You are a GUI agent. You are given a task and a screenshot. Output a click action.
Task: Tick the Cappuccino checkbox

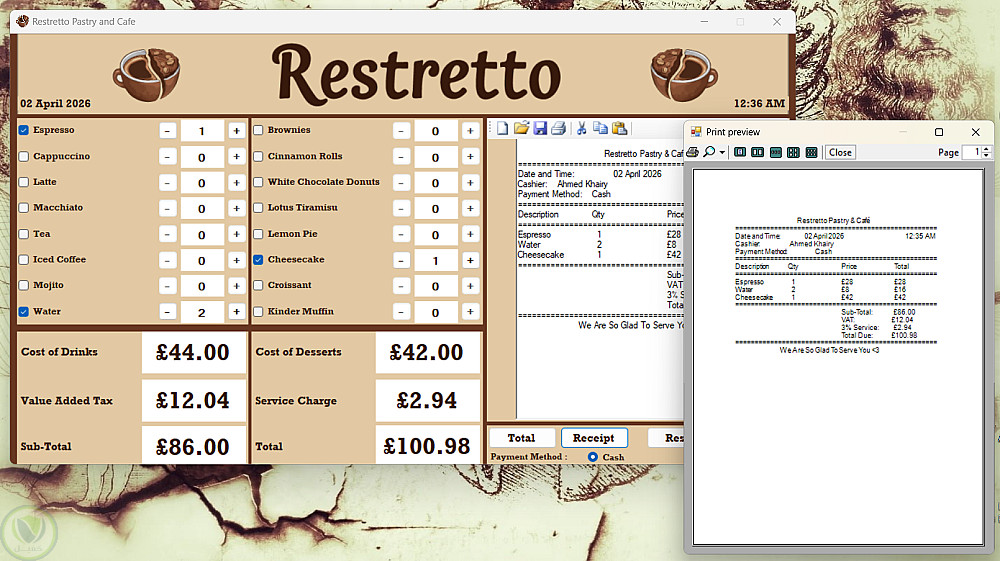pyautogui.click(x=24, y=156)
